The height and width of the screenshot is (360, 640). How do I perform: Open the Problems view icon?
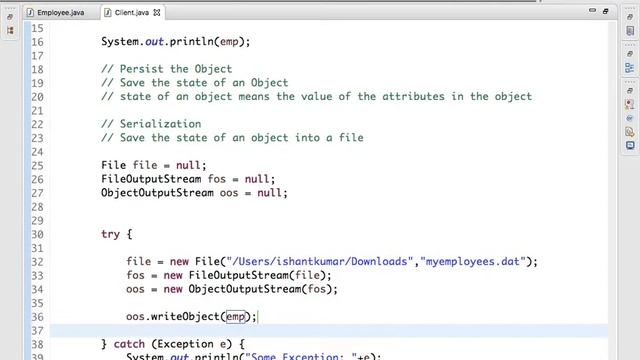point(630,104)
